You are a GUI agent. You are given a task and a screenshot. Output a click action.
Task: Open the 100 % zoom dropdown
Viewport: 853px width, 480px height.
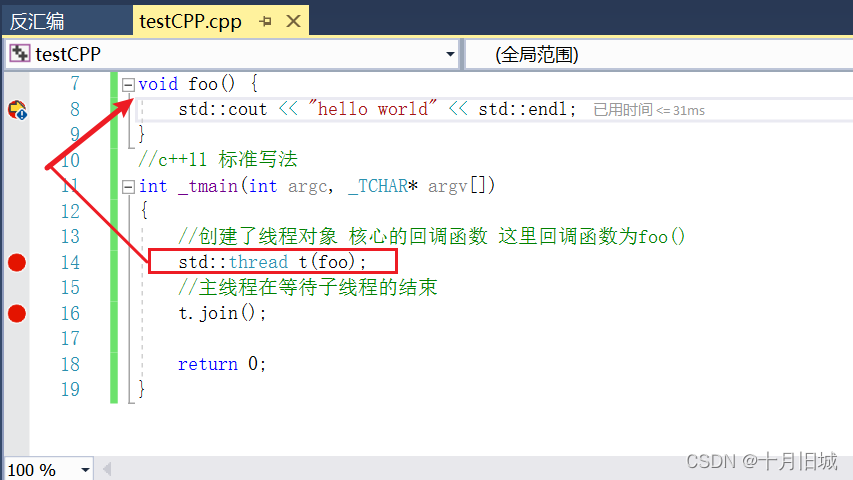pos(85,470)
